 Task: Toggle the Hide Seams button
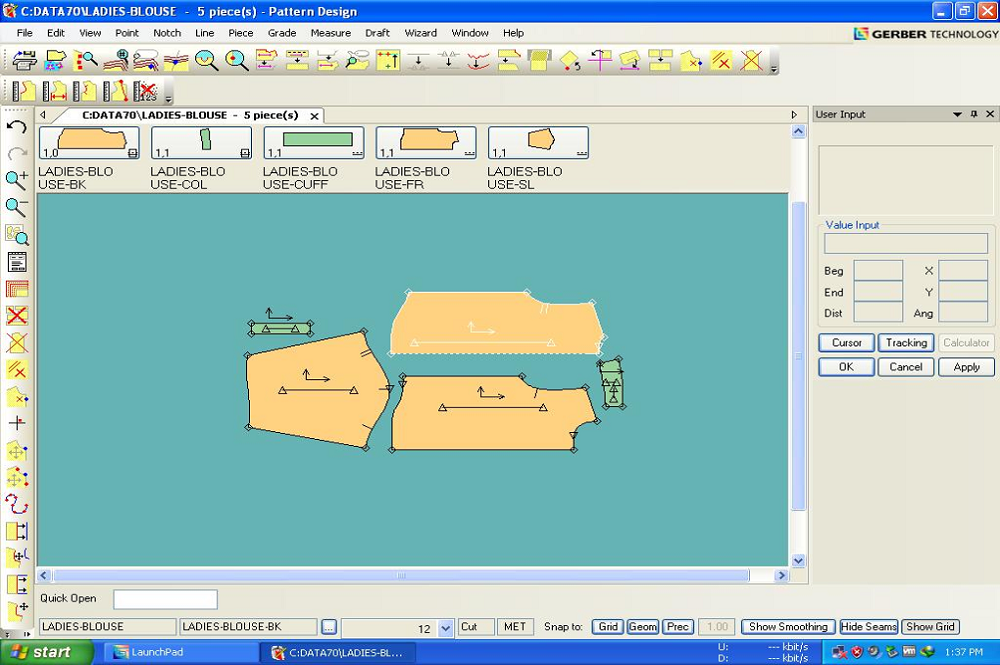(x=868, y=627)
